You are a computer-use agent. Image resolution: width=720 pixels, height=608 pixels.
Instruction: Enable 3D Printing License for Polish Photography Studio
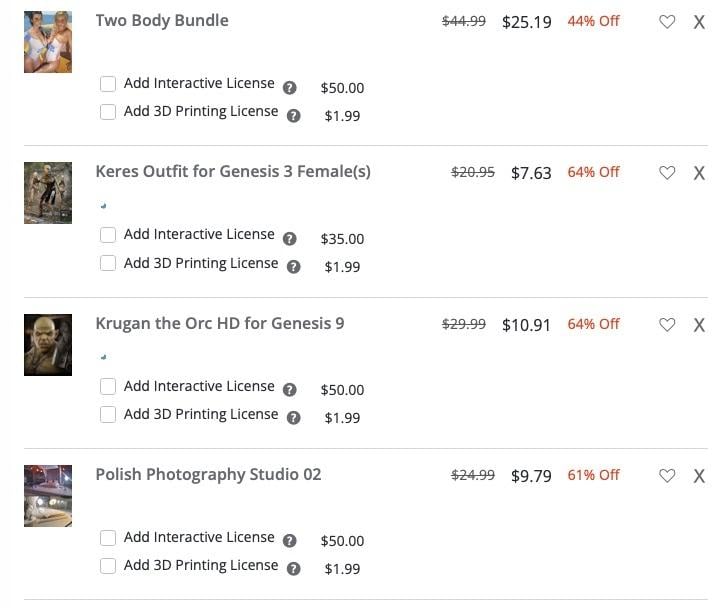click(108, 566)
